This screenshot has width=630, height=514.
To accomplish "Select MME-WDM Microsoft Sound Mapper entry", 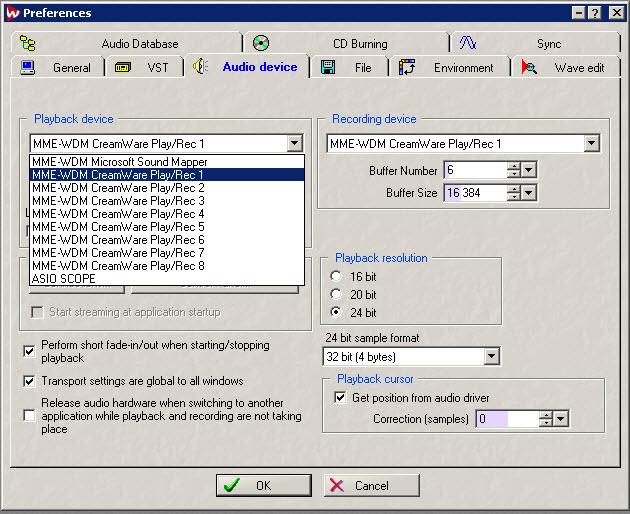I will pos(119,162).
